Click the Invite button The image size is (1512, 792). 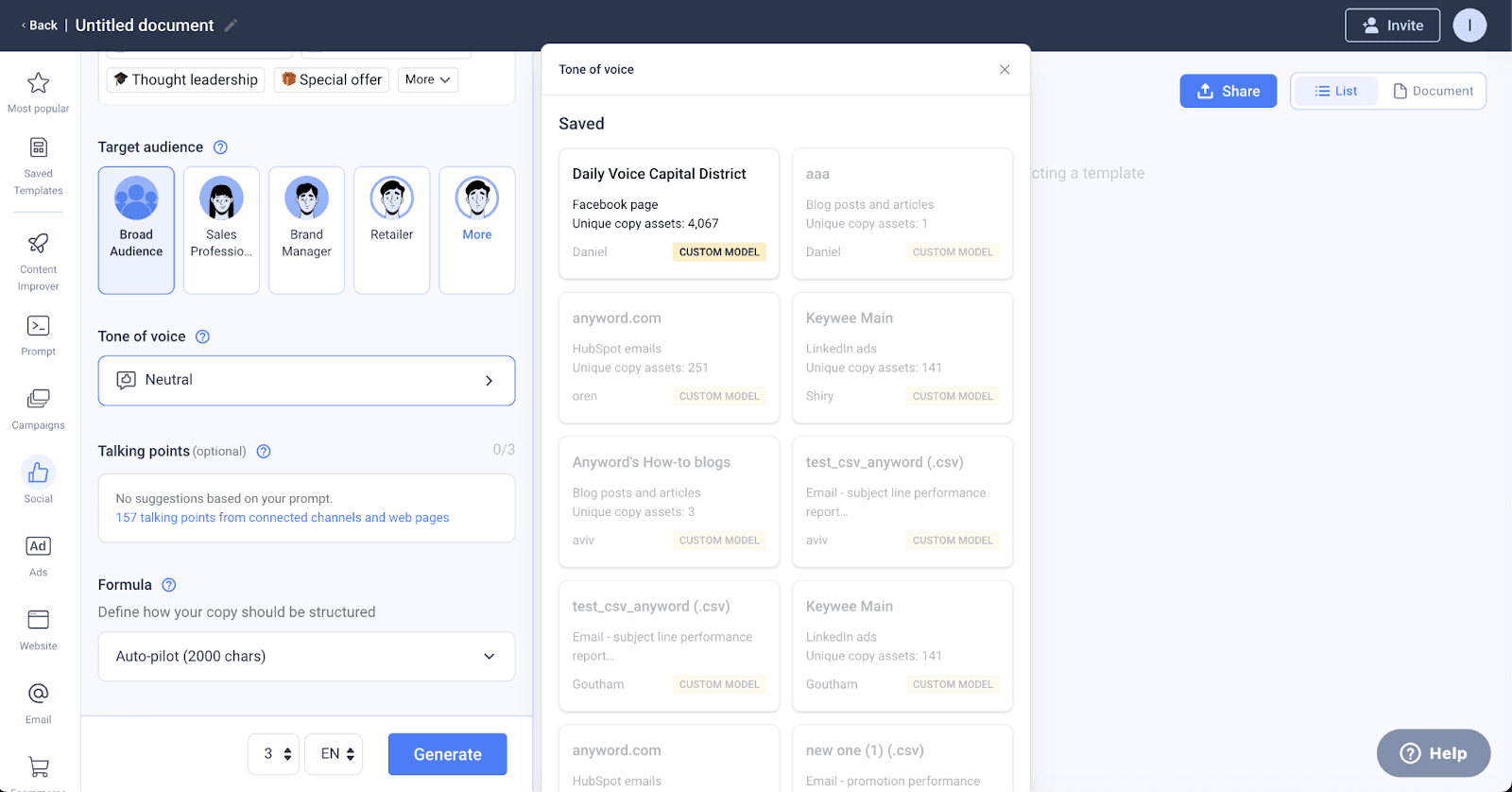pos(1393,26)
